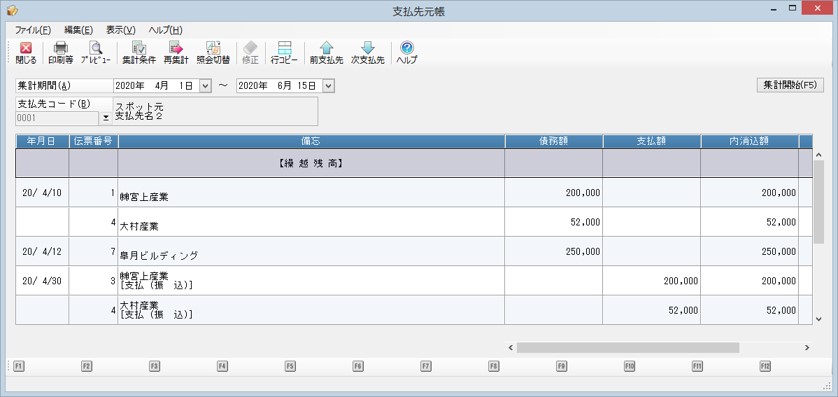Click the 照会切替 toggle icon
This screenshot has height=397, width=838.
pos(213,53)
